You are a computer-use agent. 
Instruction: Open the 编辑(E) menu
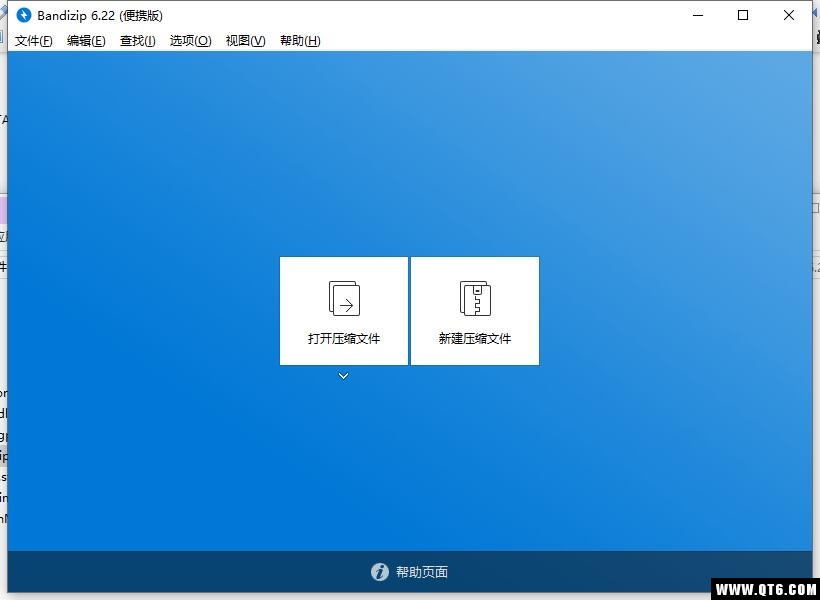tap(86, 41)
